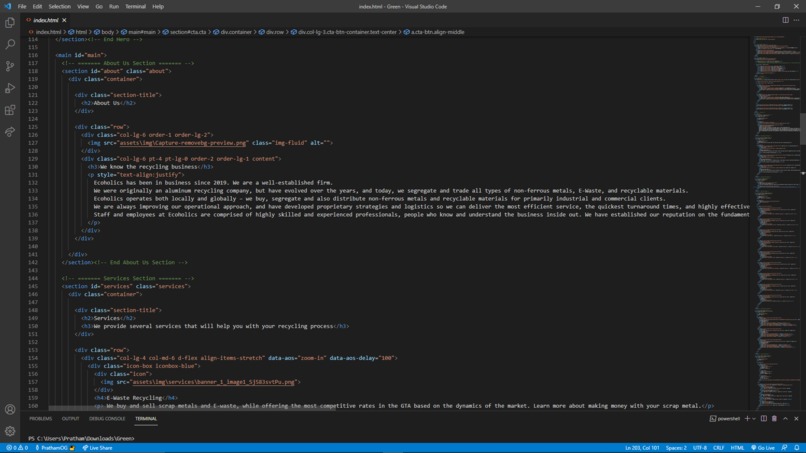
Task: Start Live Share from status bar
Action: coord(97,448)
